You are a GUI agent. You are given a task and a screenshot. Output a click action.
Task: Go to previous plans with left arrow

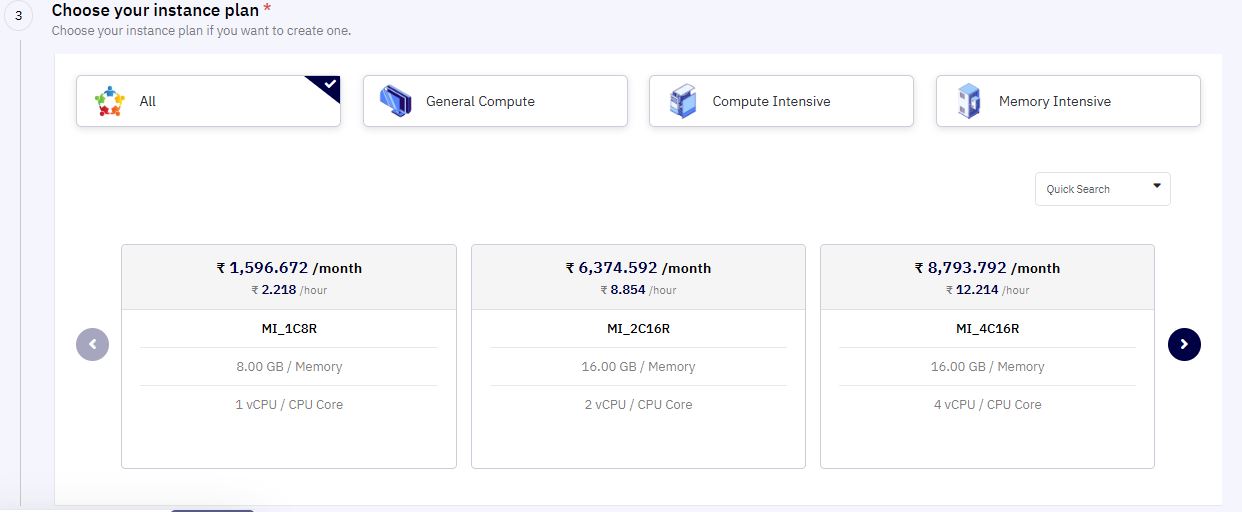tap(93, 344)
